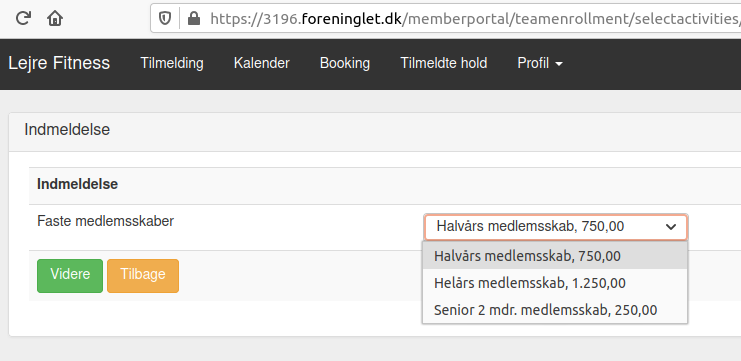Collapse the Faste medlemsskaber select box
The width and height of the screenshot is (741, 361).
point(556,227)
